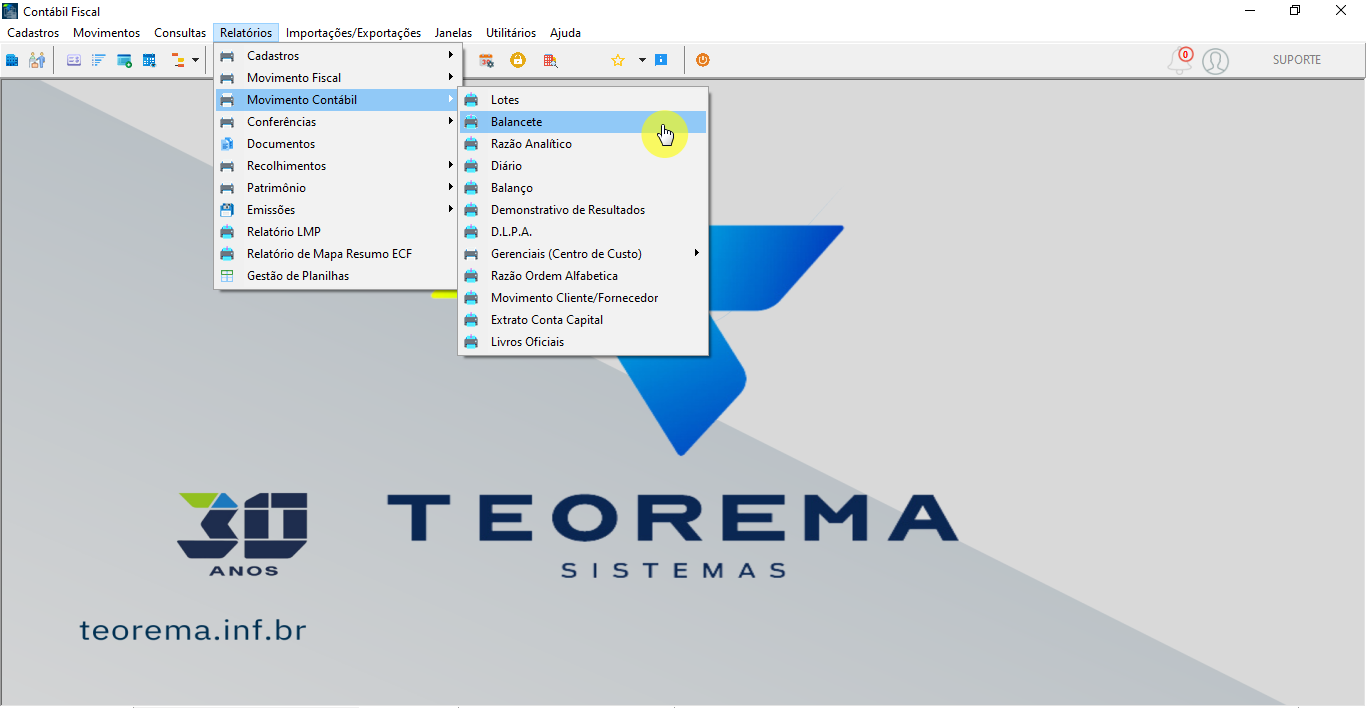Select Movimento Contábil submenu entry

tap(338, 100)
